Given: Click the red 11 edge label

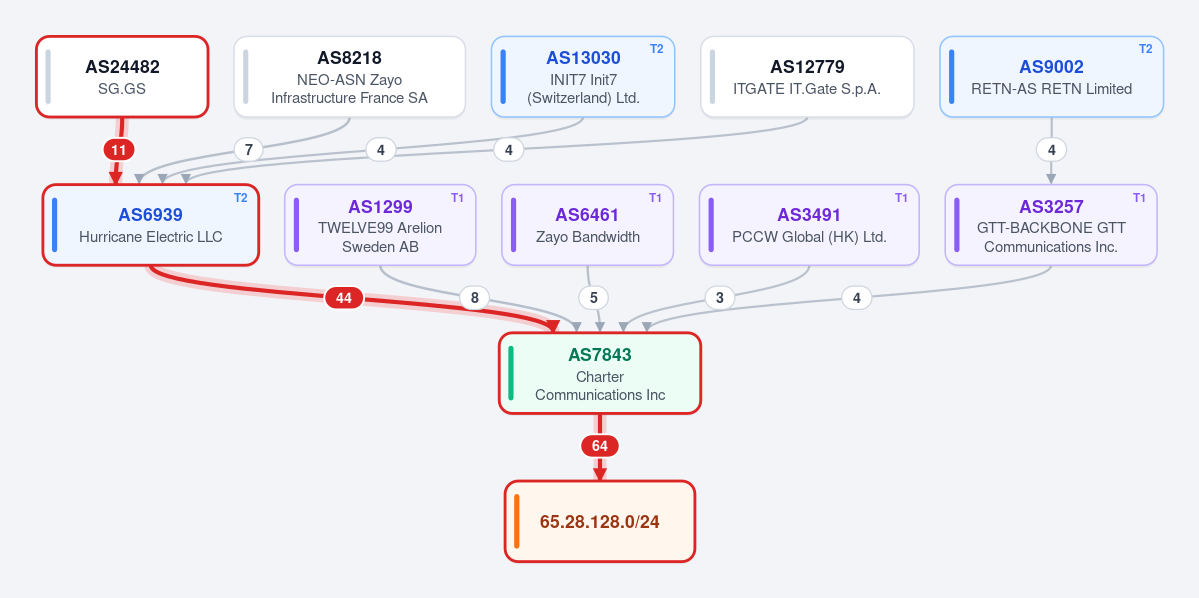Looking at the screenshot, I should 119,150.
